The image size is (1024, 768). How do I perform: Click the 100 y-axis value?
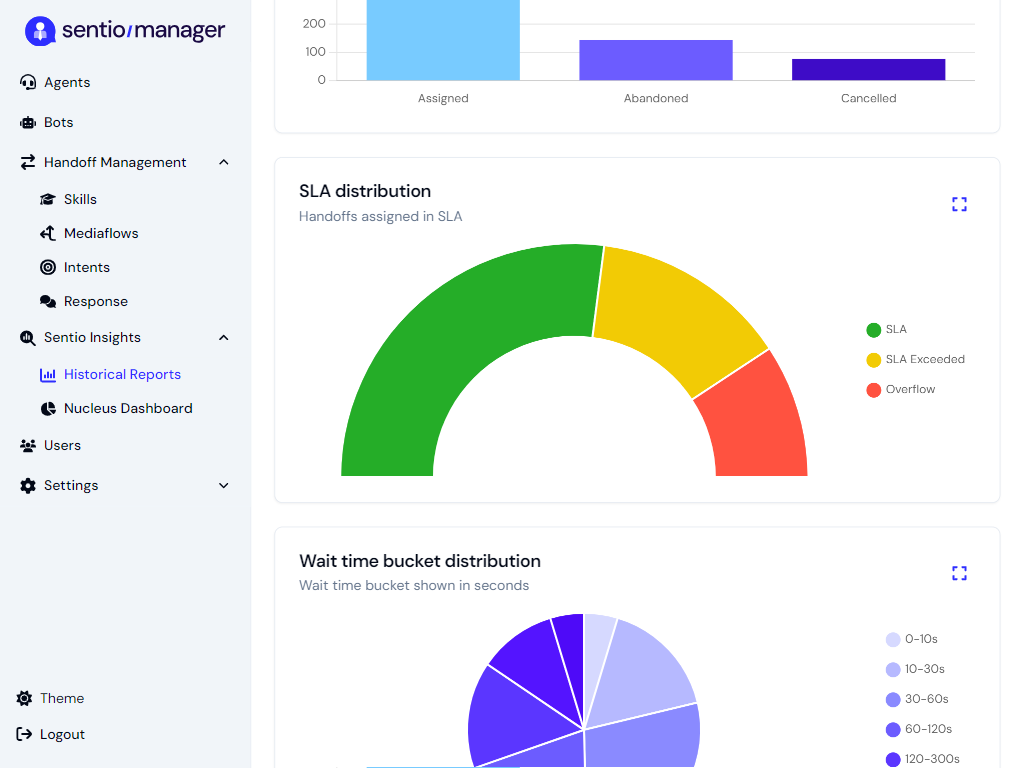pos(315,52)
